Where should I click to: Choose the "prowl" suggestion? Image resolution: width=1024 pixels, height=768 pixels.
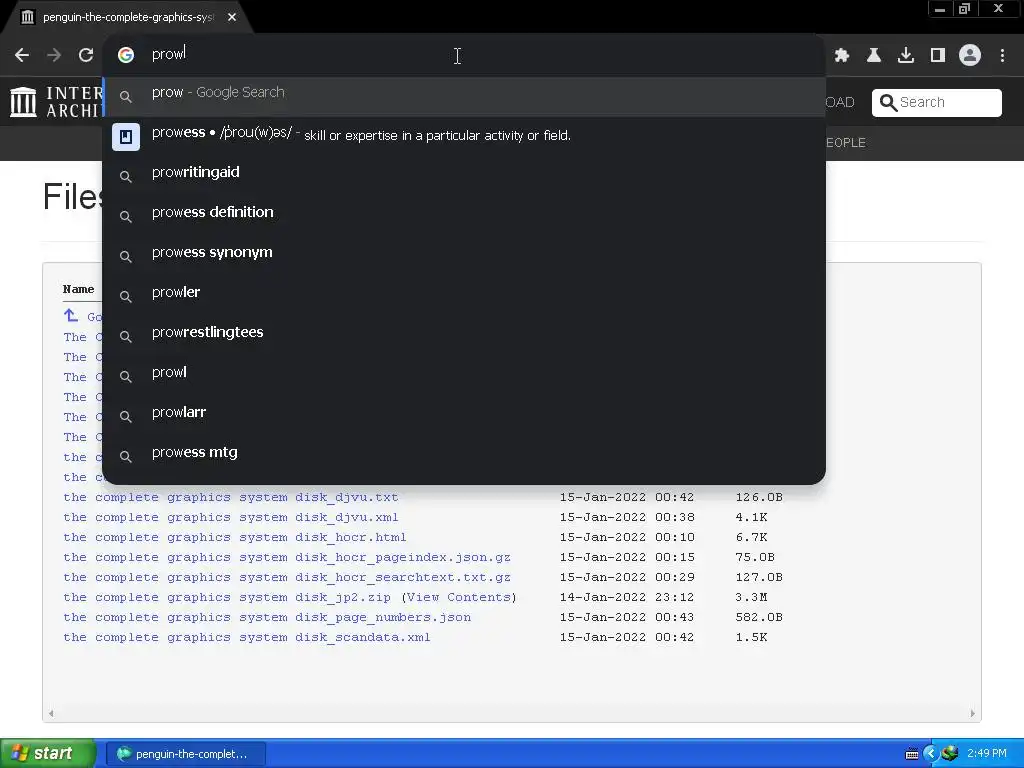(x=464, y=377)
